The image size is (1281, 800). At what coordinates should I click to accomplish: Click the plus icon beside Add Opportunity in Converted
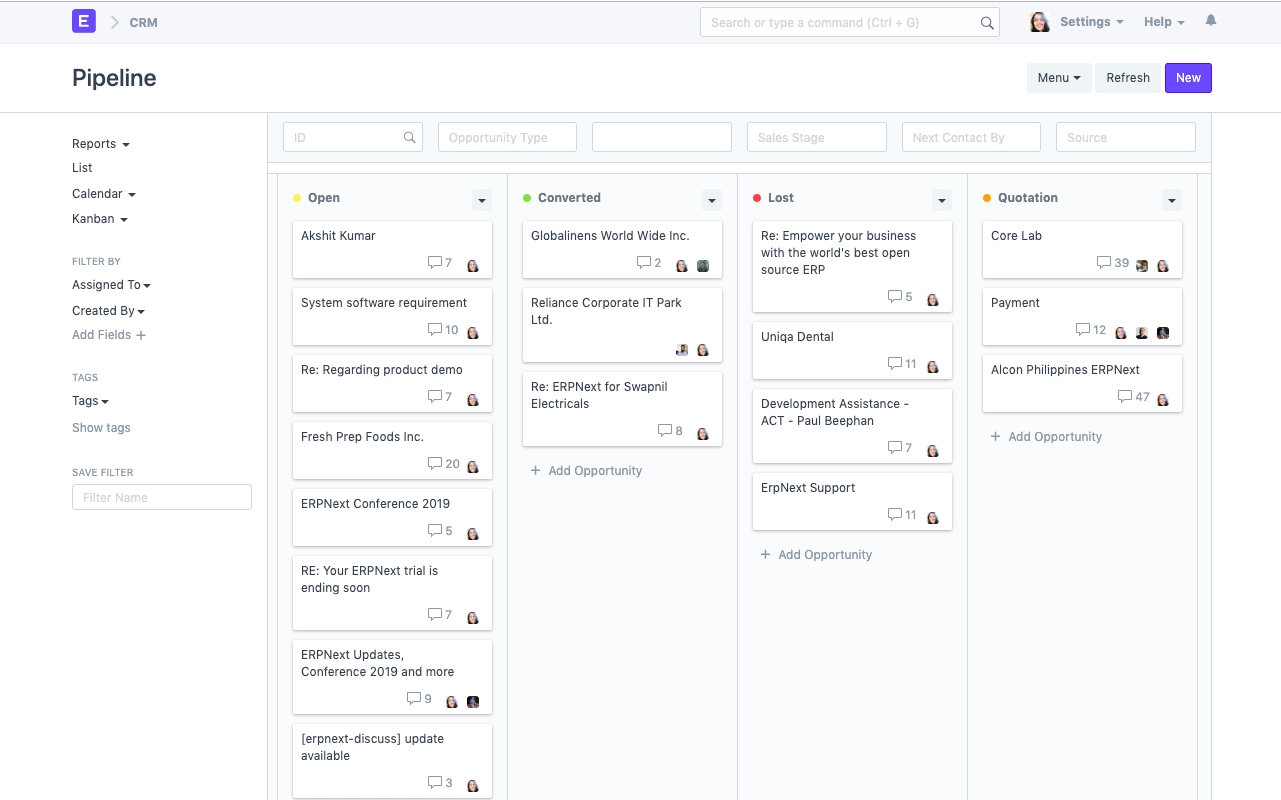tap(536, 470)
